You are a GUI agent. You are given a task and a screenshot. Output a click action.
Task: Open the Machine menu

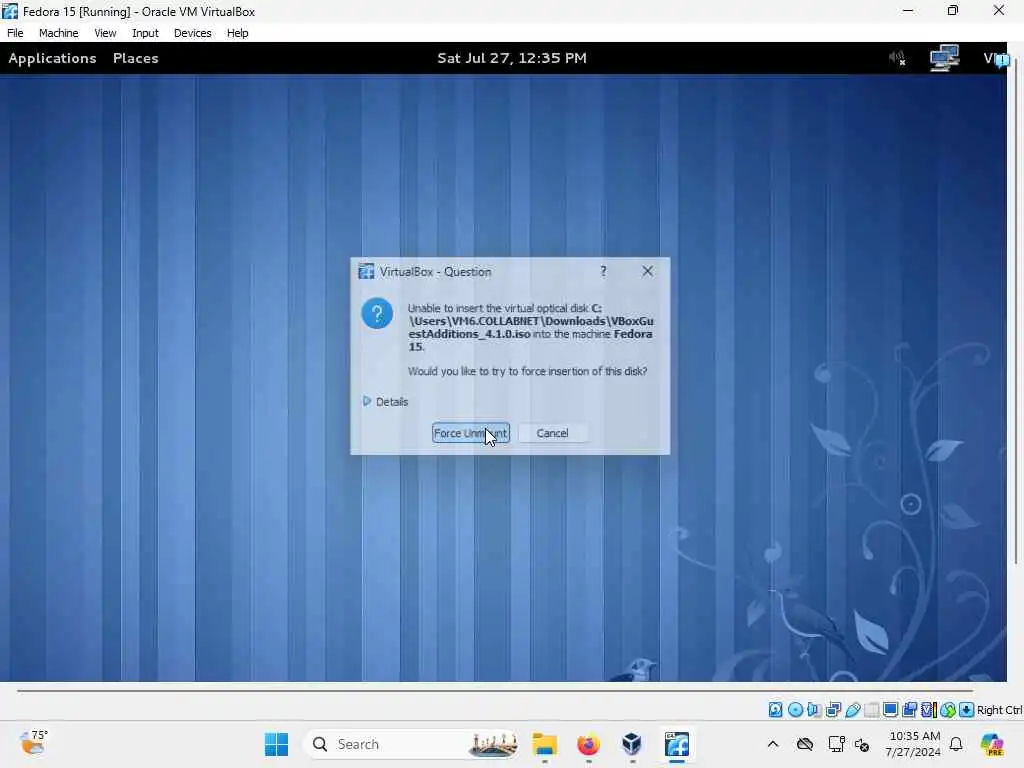pyautogui.click(x=59, y=33)
